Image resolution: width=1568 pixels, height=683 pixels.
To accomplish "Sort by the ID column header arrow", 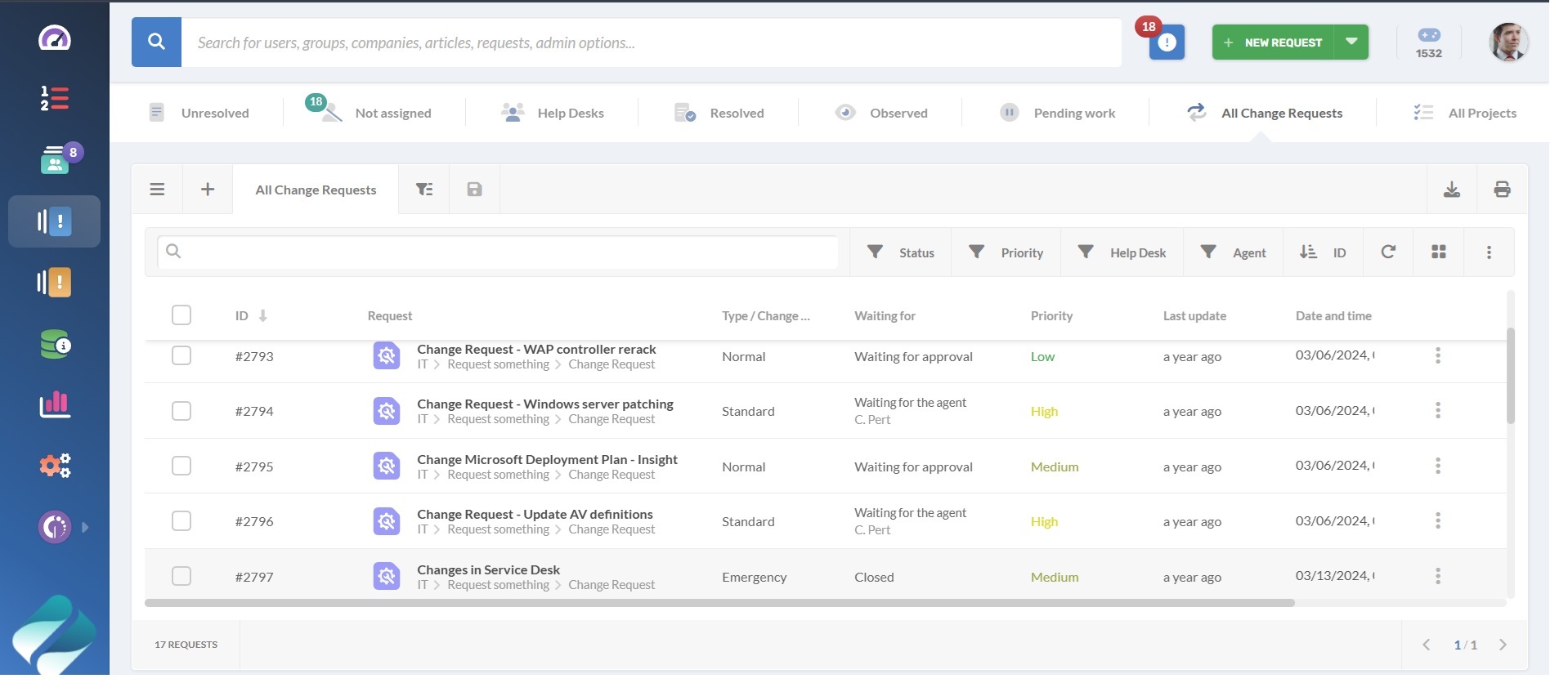I will tap(262, 315).
